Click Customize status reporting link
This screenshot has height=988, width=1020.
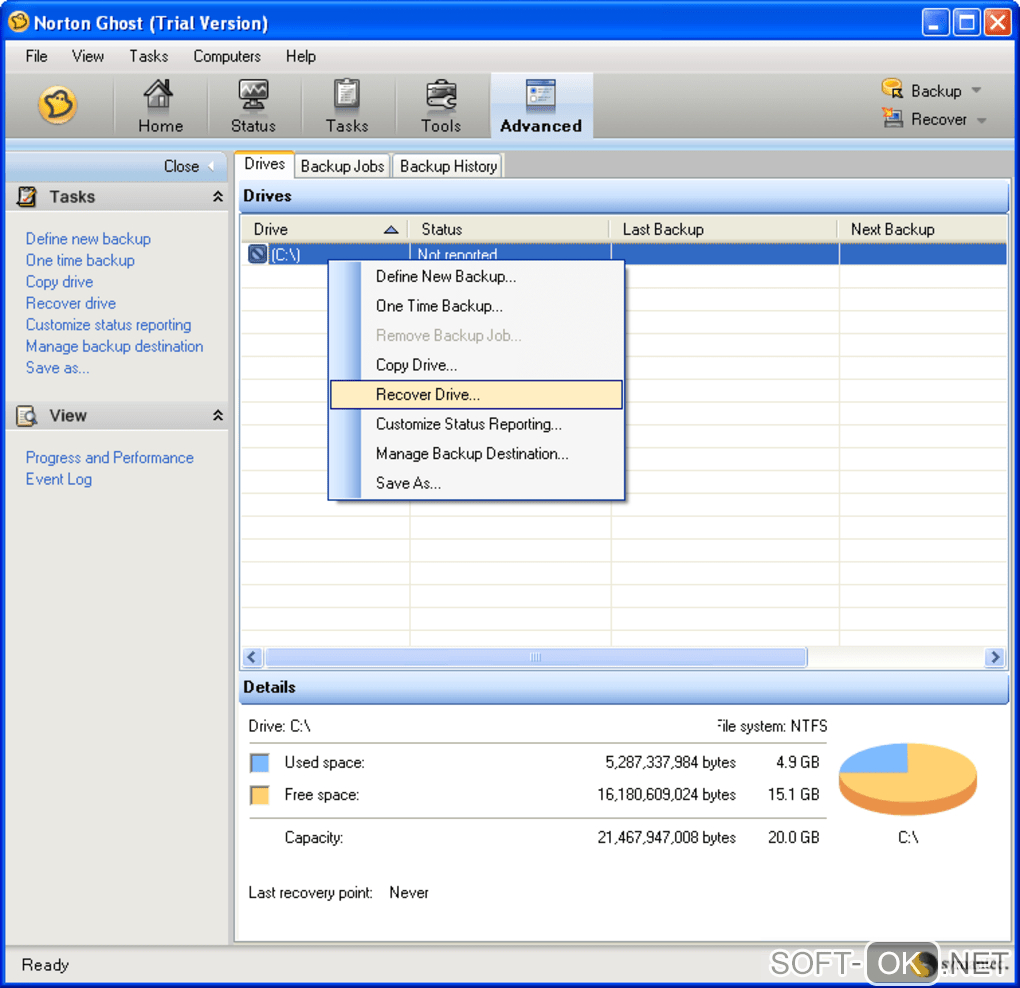[109, 325]
